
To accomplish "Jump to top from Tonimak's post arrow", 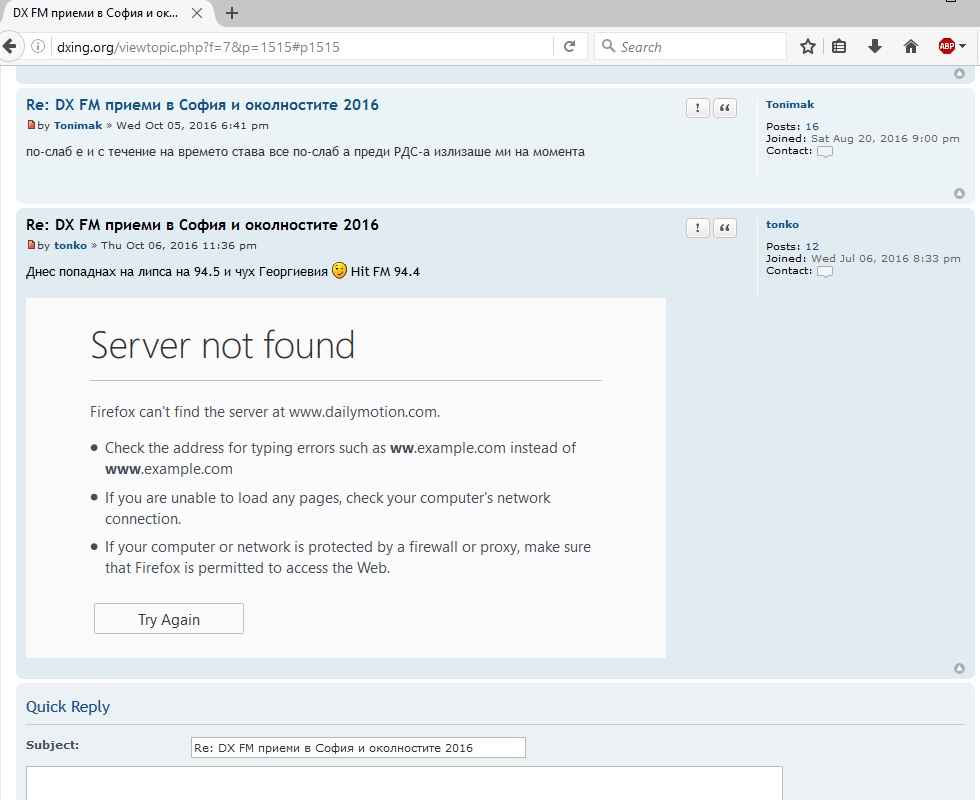I will click(x=959, y=194).
